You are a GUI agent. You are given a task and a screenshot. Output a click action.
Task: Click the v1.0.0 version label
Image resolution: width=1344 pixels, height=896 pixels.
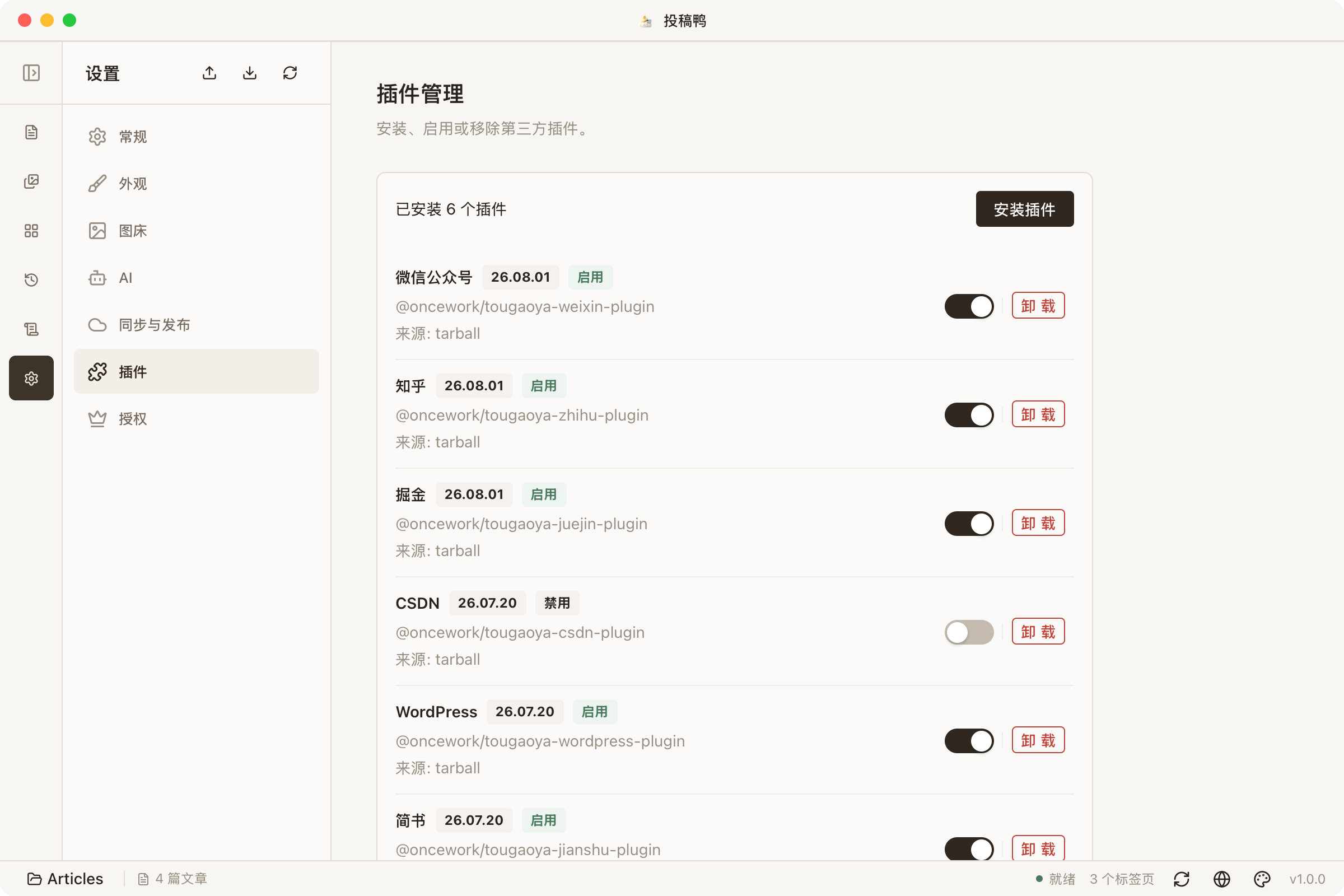point(1307,879)
